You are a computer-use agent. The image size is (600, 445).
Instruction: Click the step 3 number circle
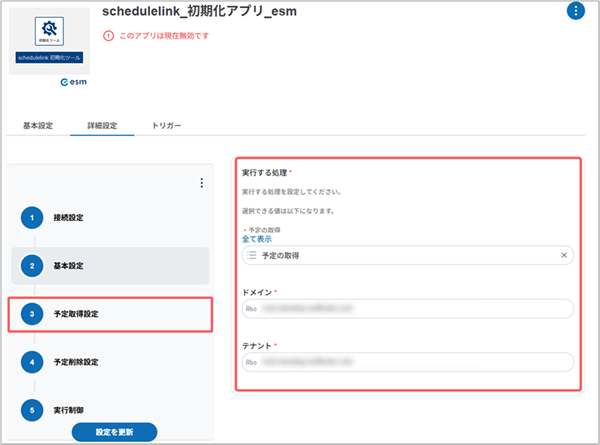point(32,314)
